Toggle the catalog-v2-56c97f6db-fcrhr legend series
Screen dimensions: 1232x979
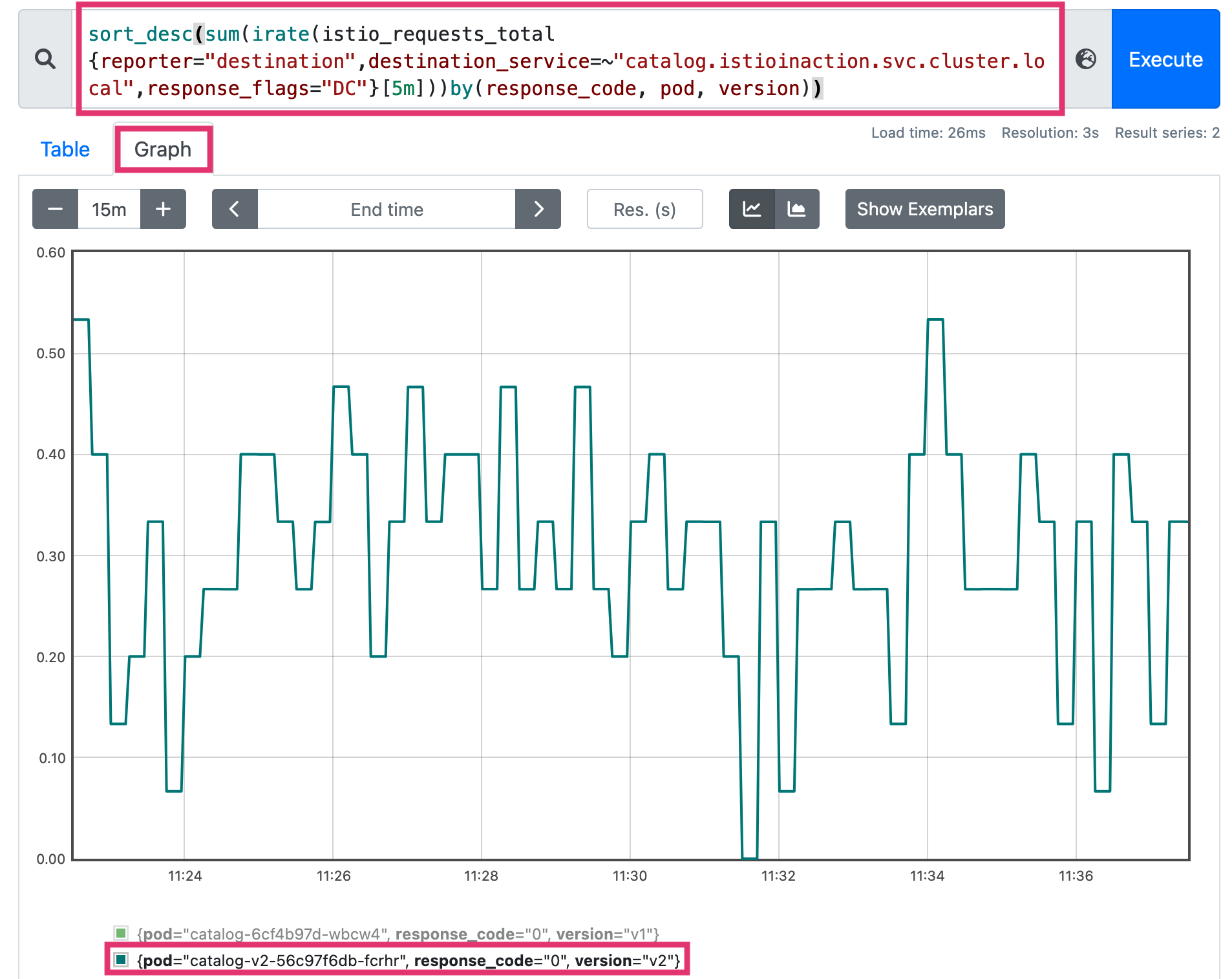tap(397, 960)
